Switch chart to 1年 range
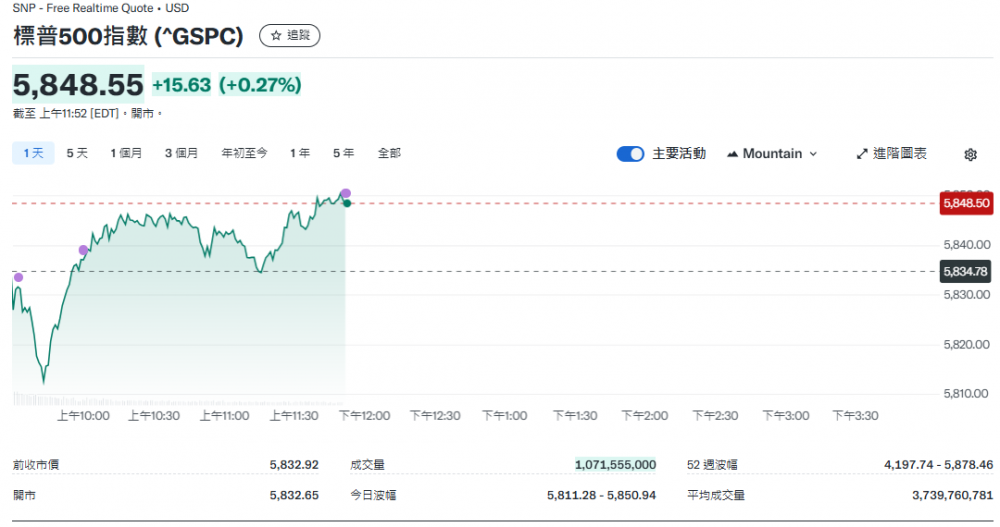 click(x=299, y=153)
